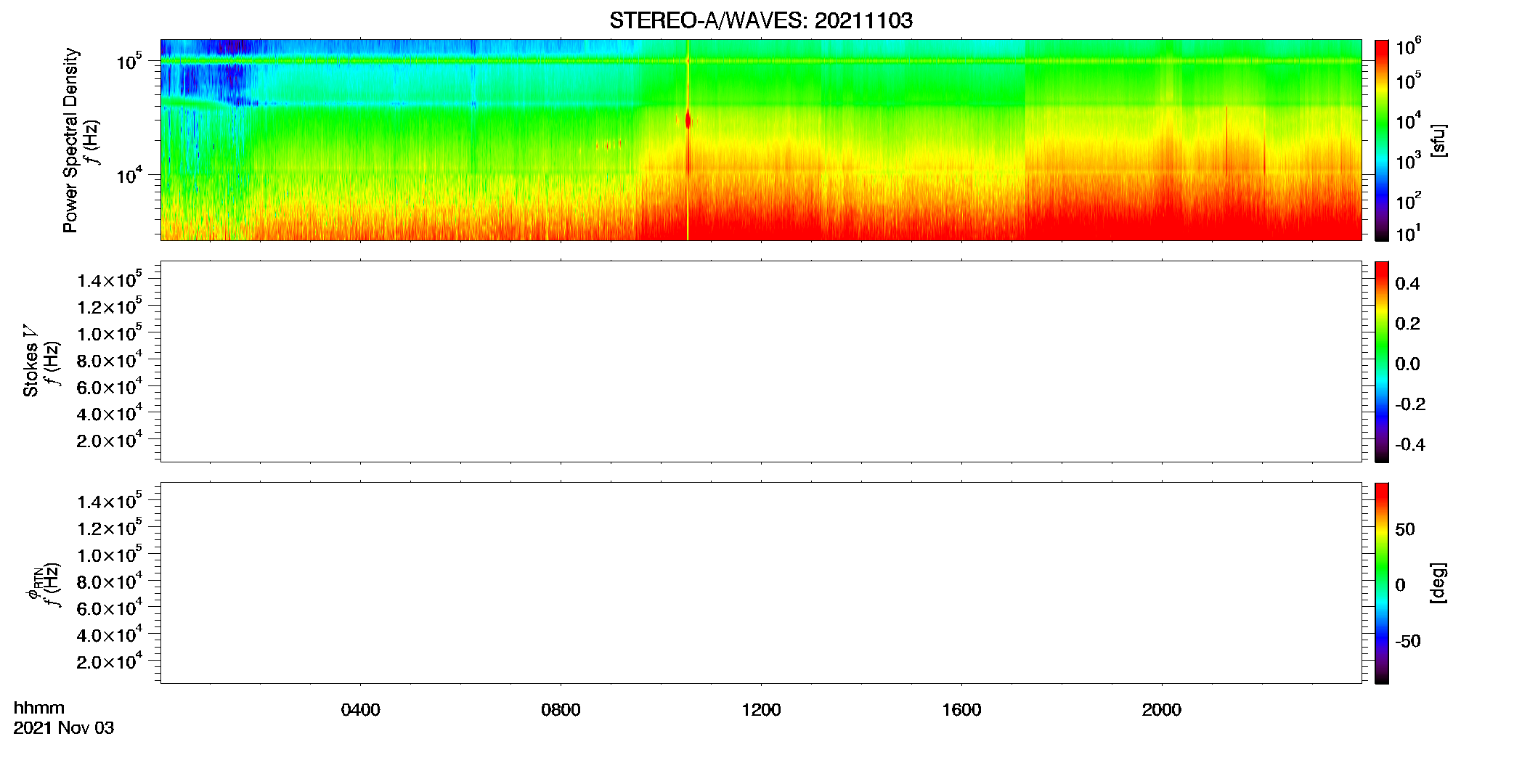1522x784 pixels.
Task: Click the [deg] unit label
Action: pos(1438,583)
